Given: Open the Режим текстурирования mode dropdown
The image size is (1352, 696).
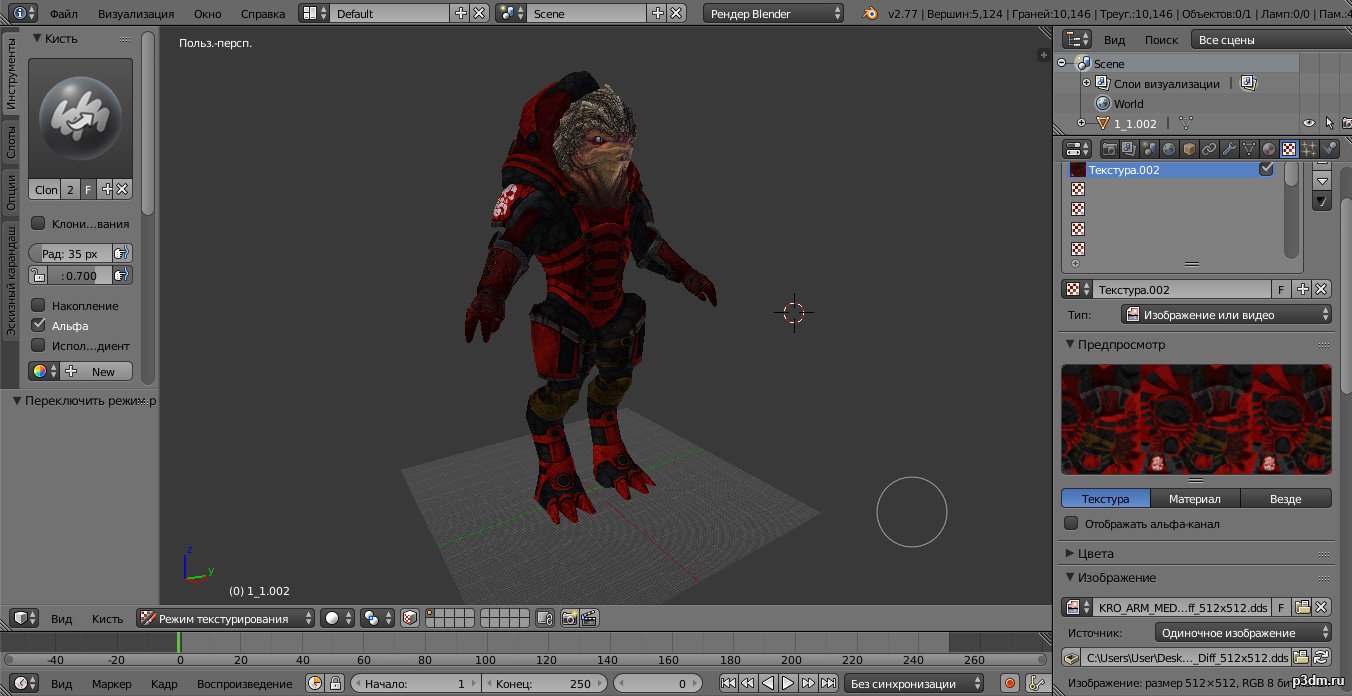Looking at the screenshot, I should pos(225,619).
